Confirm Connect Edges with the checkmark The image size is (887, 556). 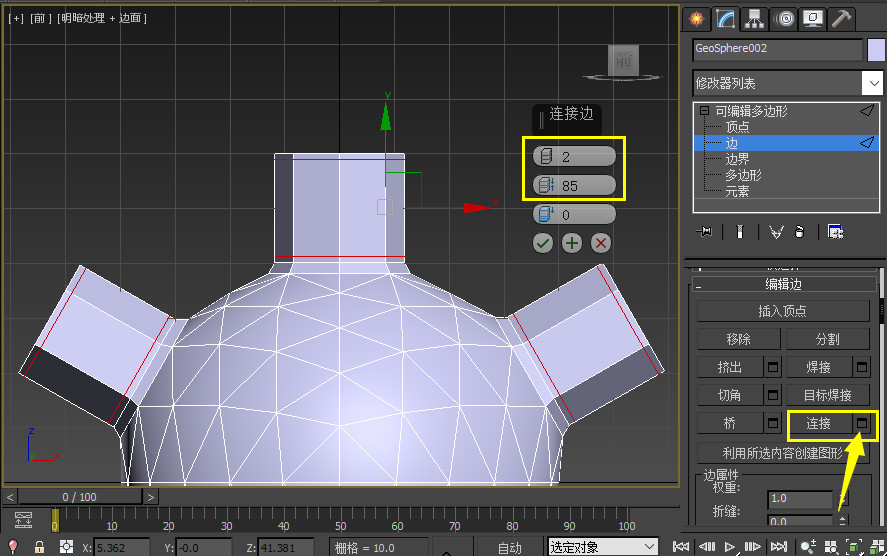543,243
